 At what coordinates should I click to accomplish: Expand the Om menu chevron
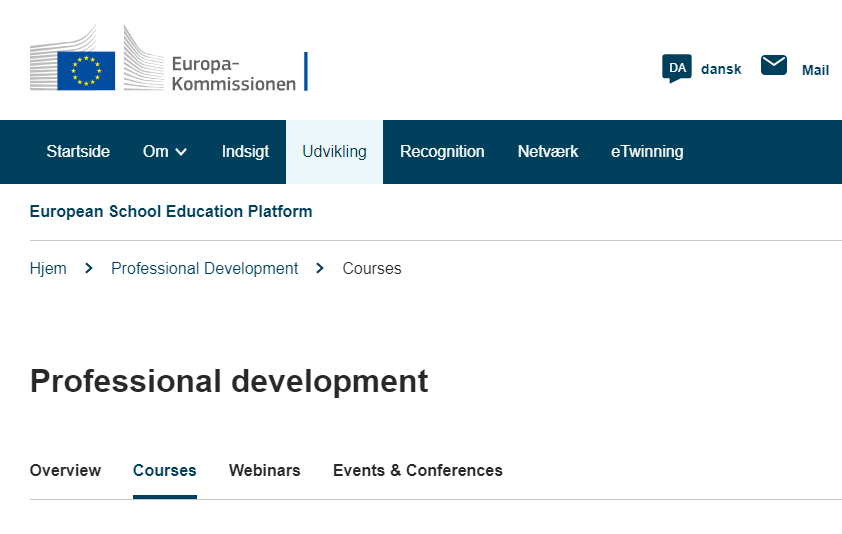click(x=182, y=152)
